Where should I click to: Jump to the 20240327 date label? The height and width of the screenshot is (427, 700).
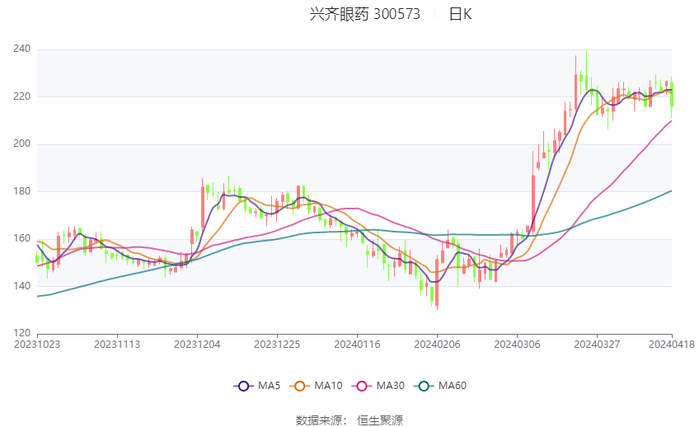597,343
